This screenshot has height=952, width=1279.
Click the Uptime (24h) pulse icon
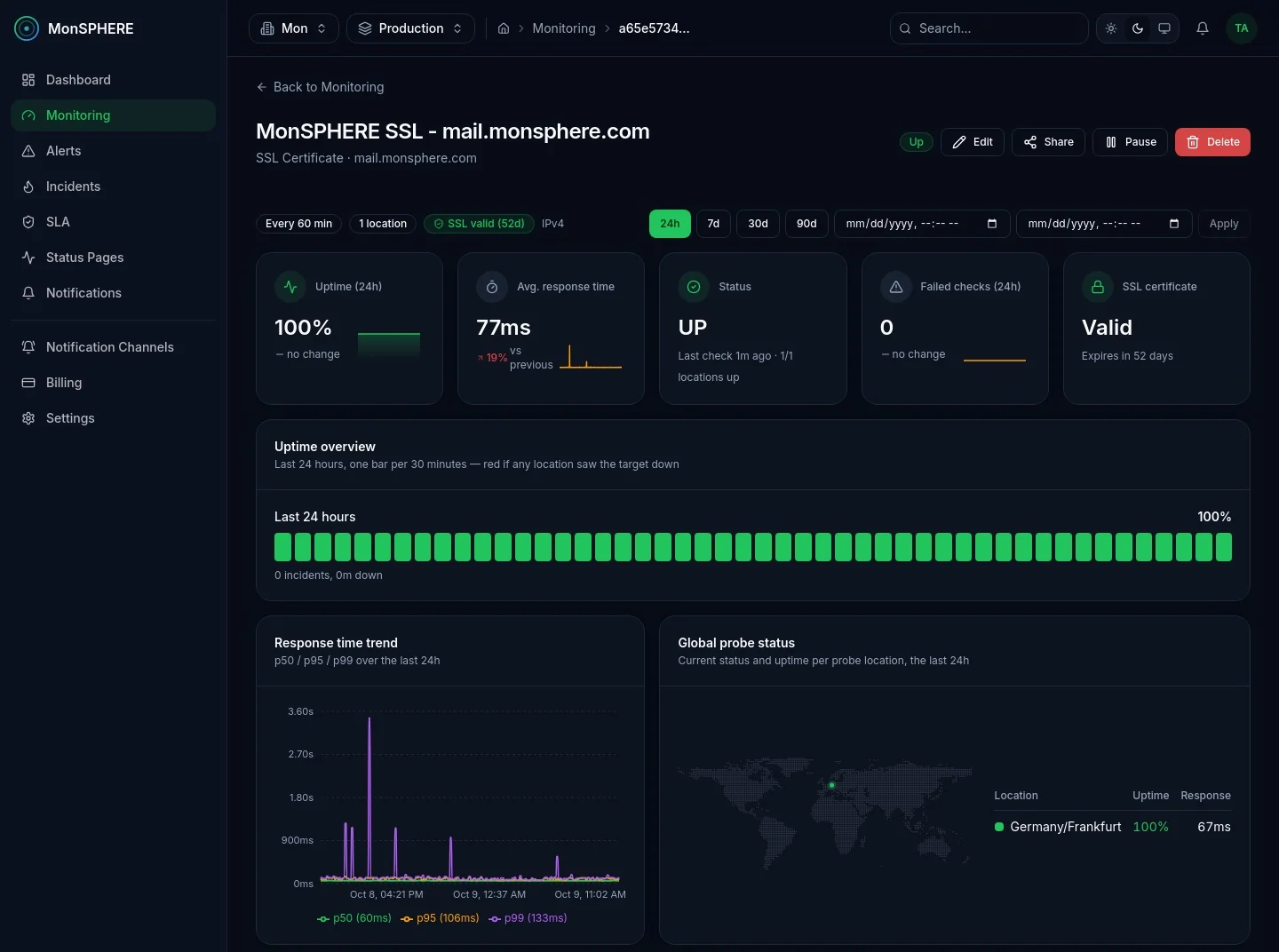click(x=290, y=287)
